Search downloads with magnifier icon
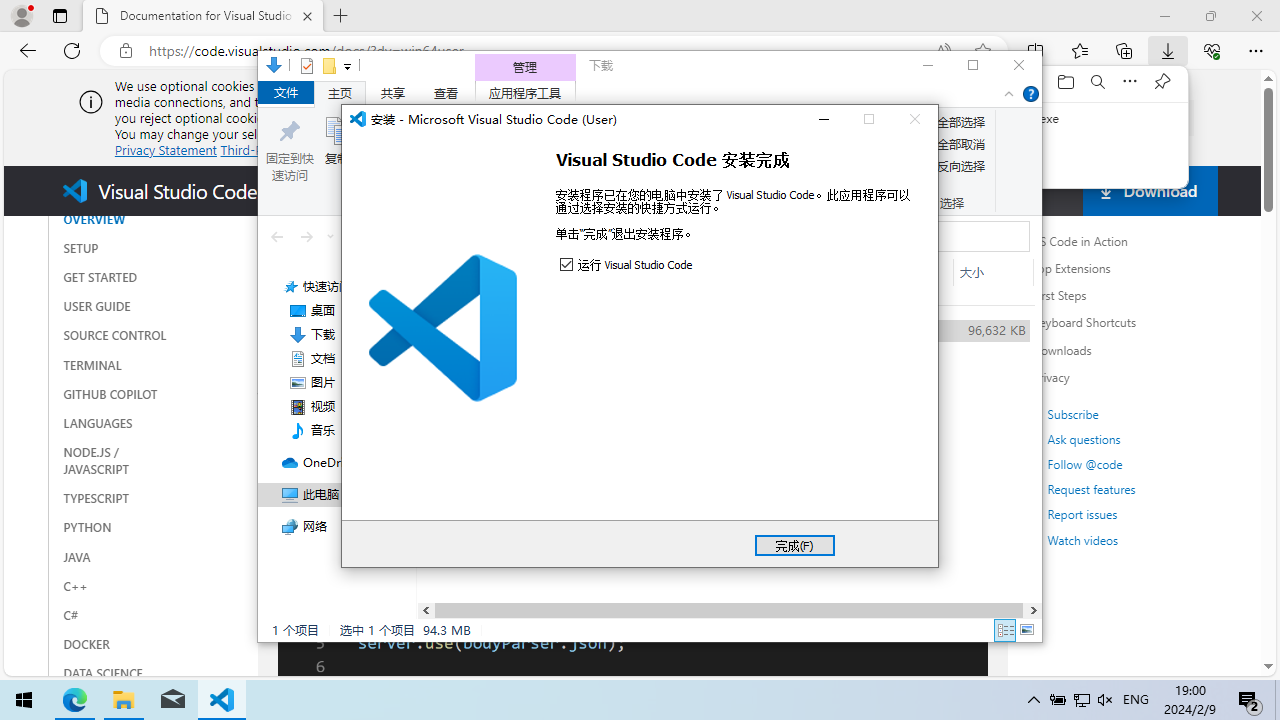 [1098, 82]
